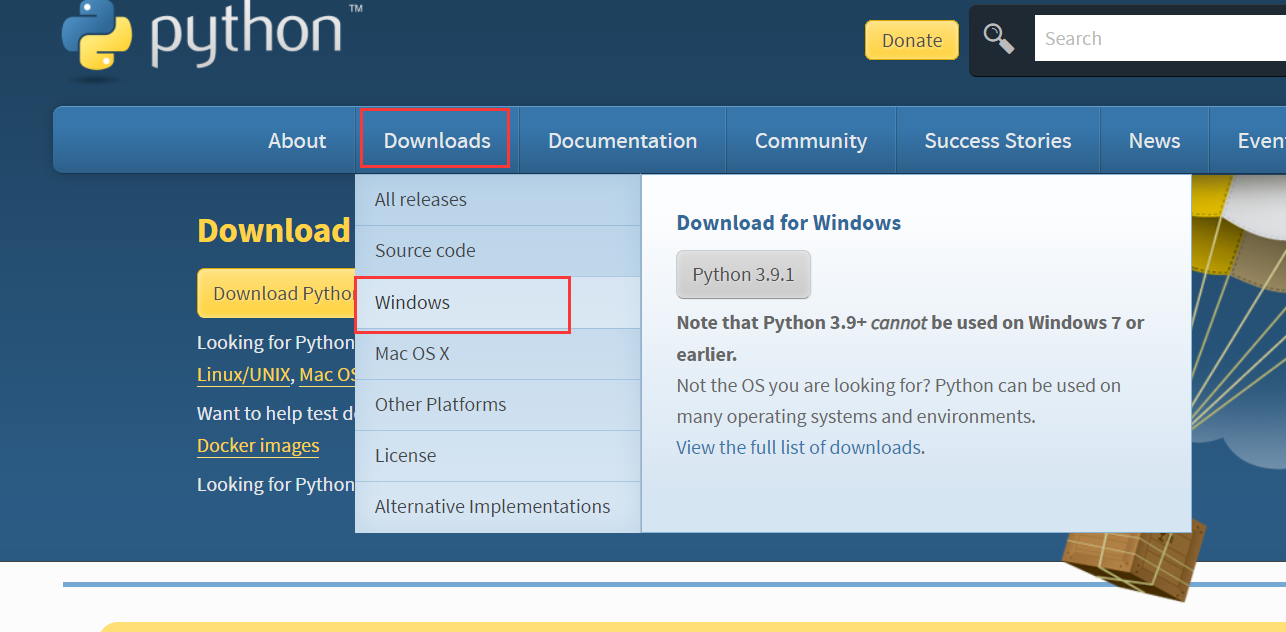
Task: Click the Donate button
Action: 912,40
